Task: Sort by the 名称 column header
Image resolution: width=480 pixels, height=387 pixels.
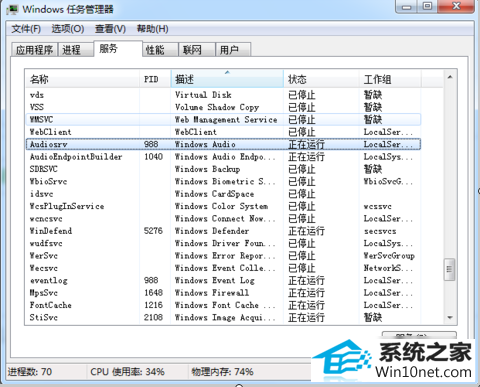Action: point(82,79)
